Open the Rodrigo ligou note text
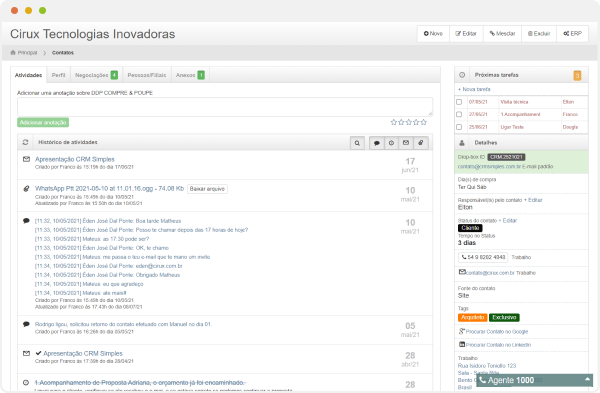 pos(123,324)
